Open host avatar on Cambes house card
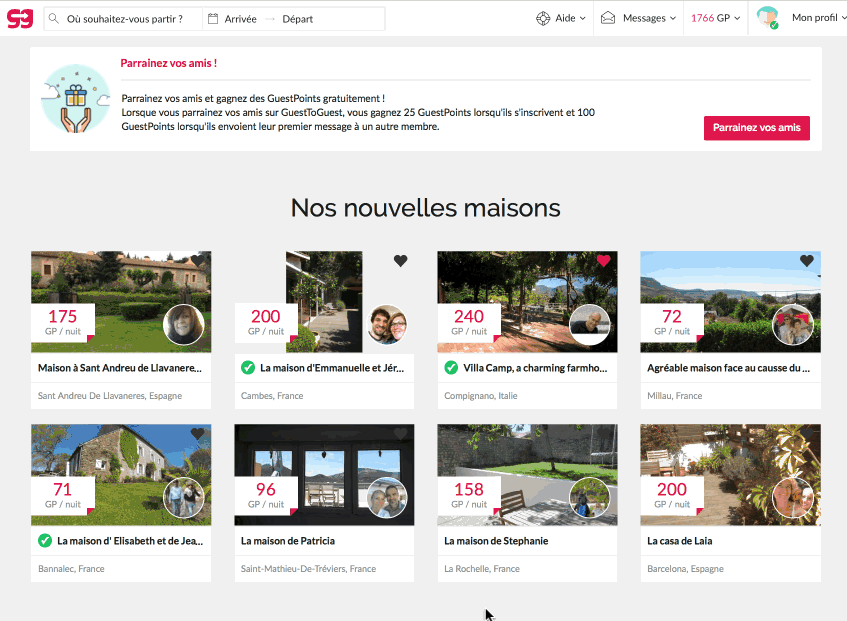847x621 pixels. [x=387, y=324]
